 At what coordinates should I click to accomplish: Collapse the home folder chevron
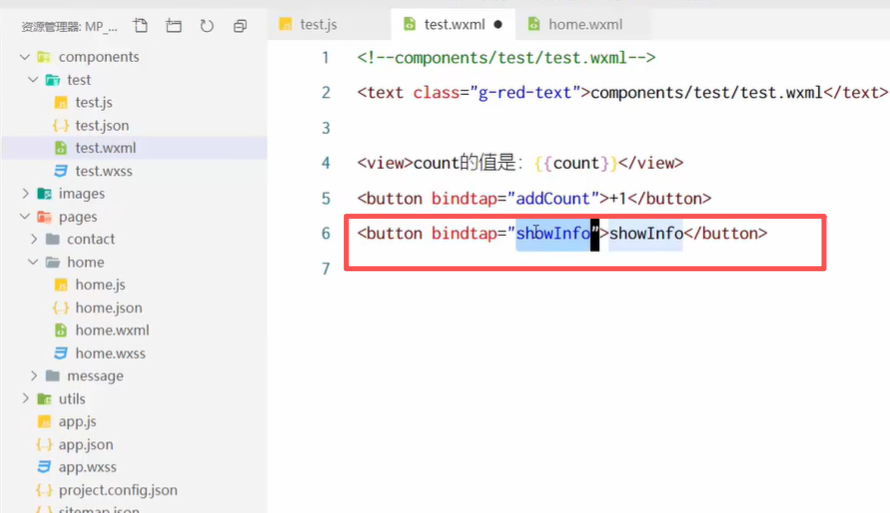click(33, 262)
